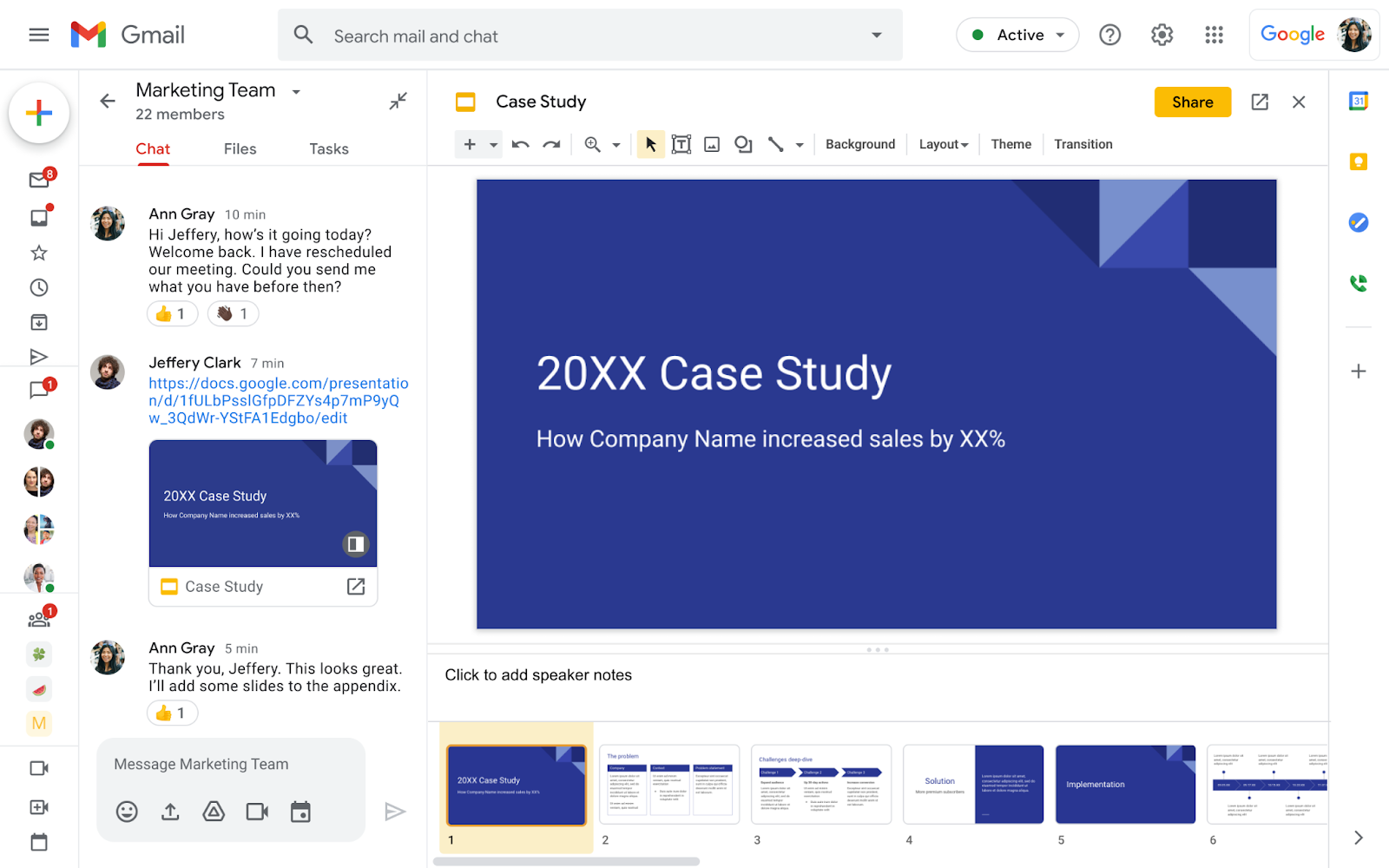Click the Share button
Screen dimensions: 1389x868
coord(1192,102)
